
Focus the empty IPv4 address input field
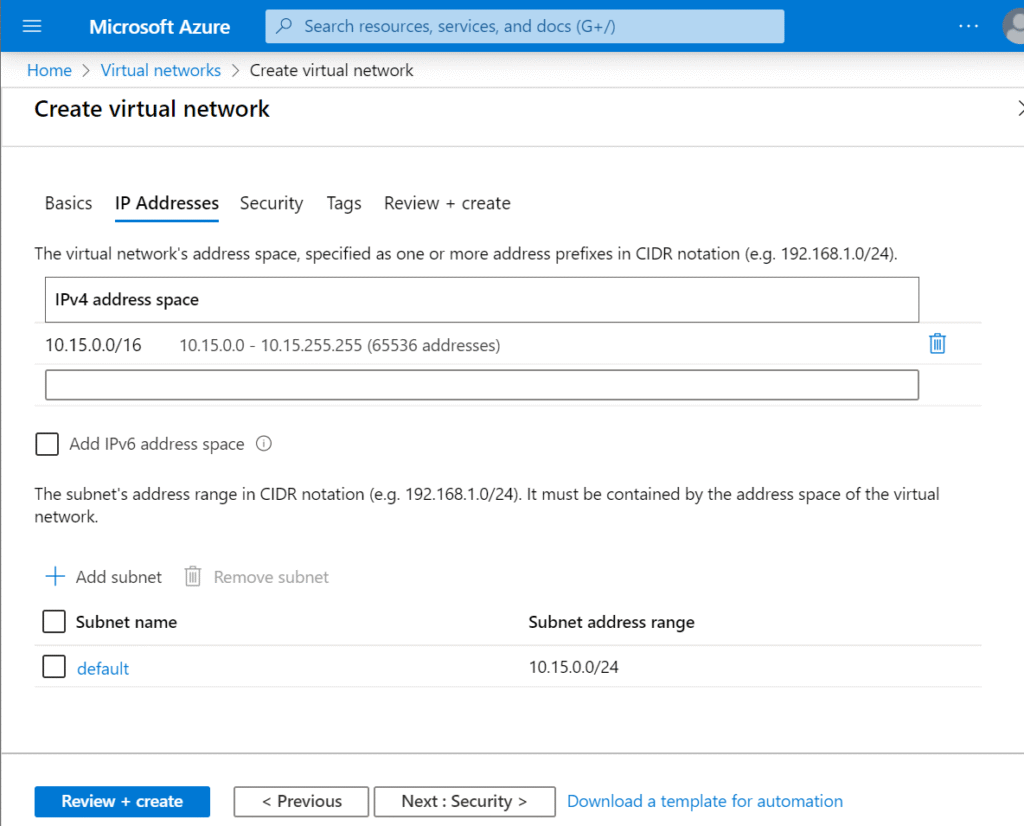[482, 385]
